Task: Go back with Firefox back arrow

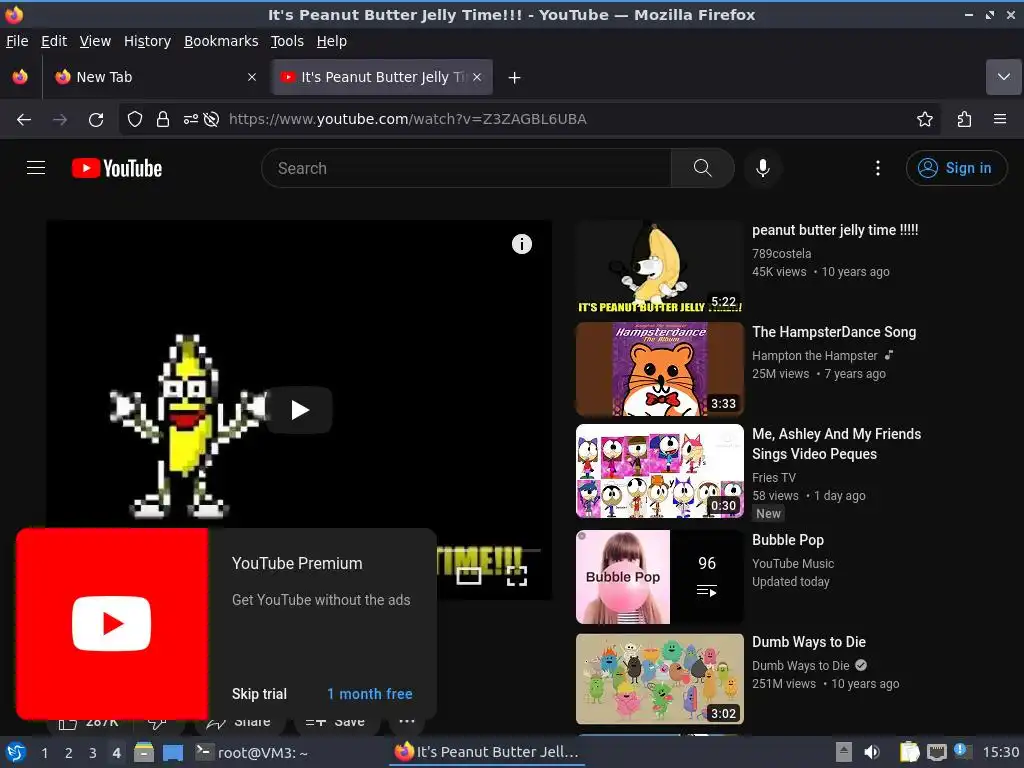Action: pos(24,120)
